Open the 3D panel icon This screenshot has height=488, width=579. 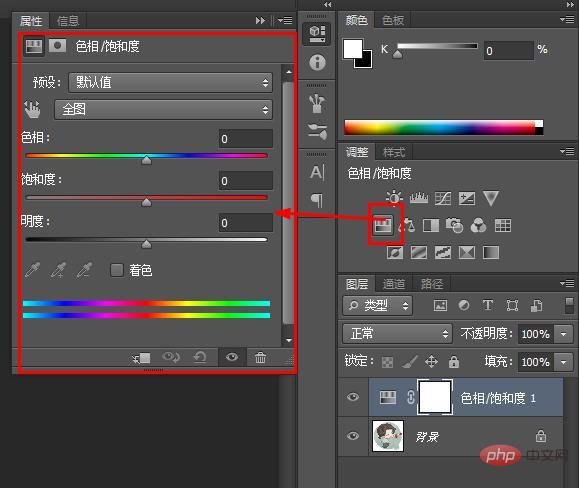click(x=317, y=34)
